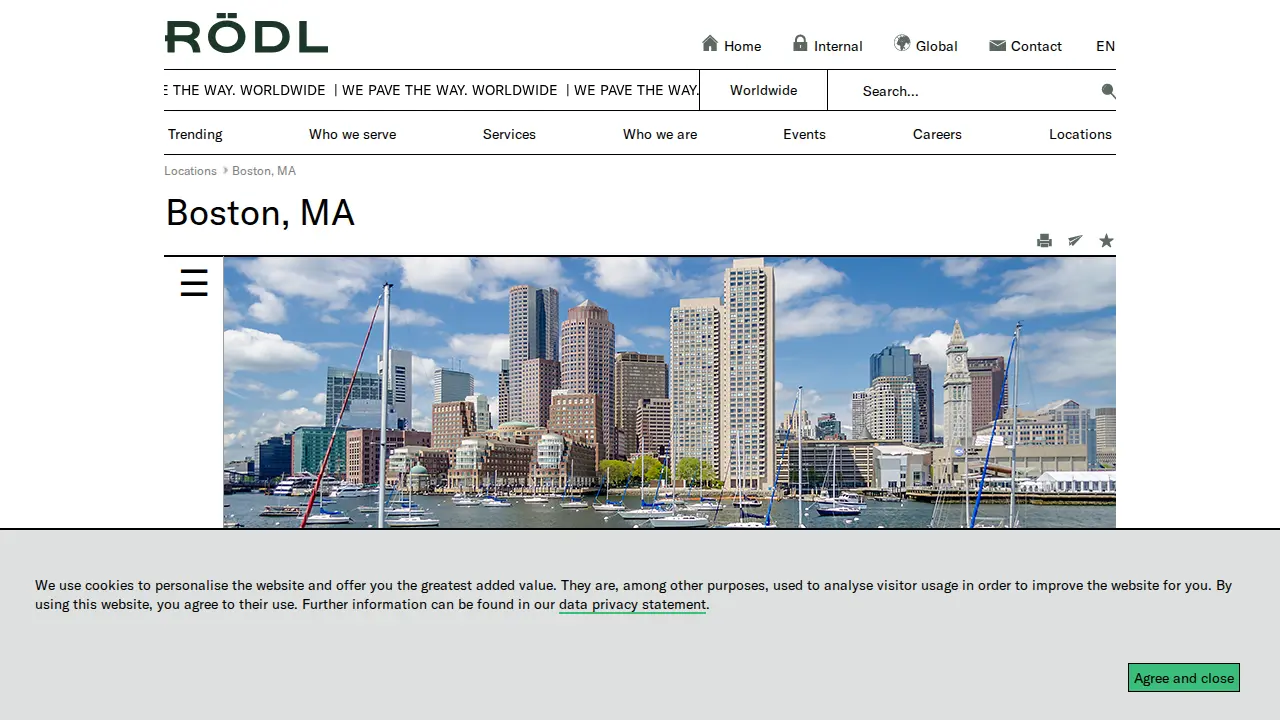Viewport: 1280px width, 720px height.
Task: Click the search magnifier icon
Action: [x=1108, y=91]
